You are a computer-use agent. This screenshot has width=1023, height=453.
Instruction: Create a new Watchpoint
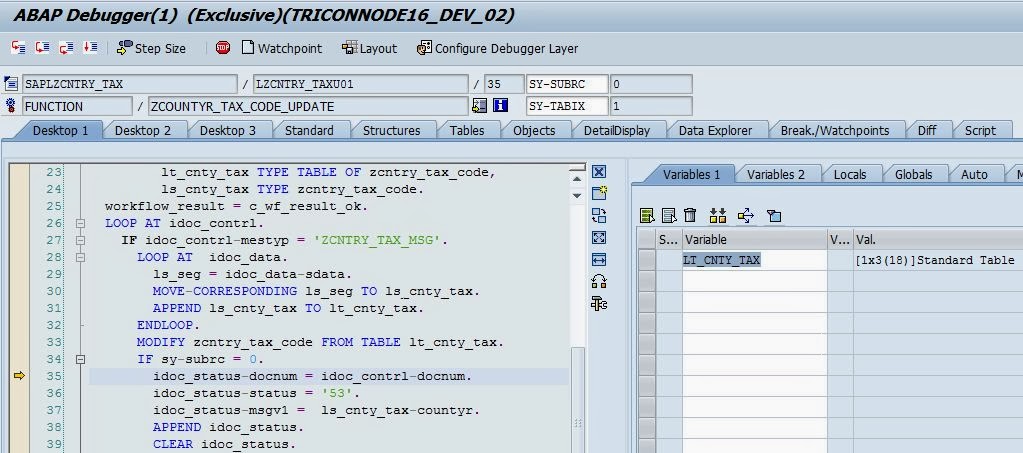[x=282, y=48]
